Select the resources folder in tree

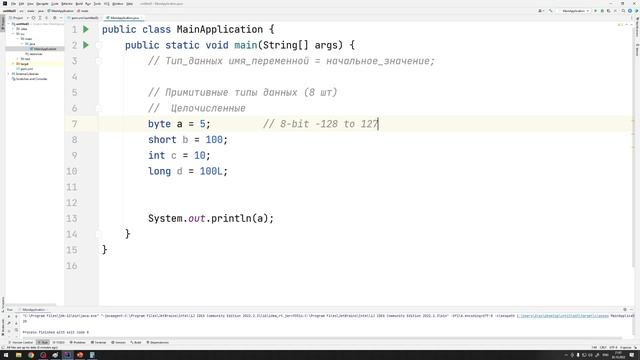(x=34, y=54)
